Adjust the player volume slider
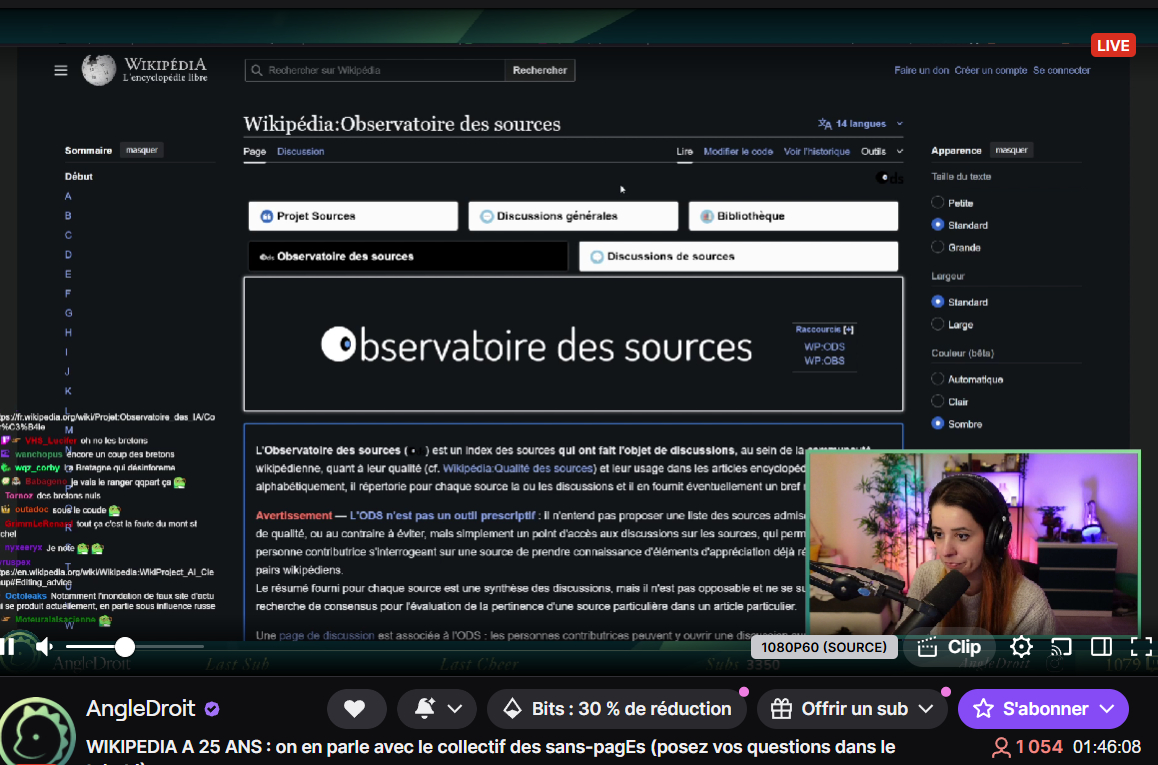 [124, 647]
